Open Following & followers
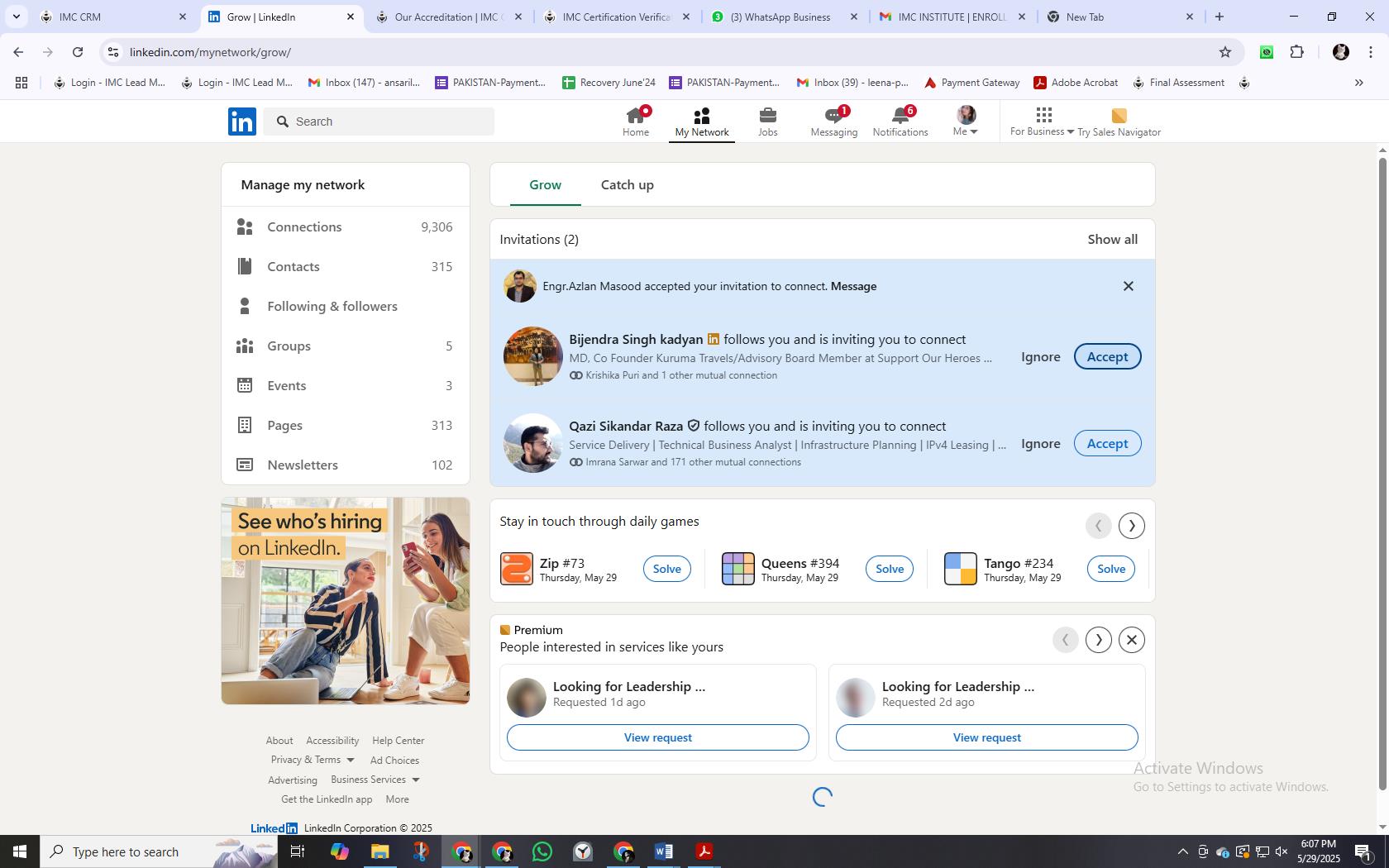The image size is (1389, 868). 346,306
